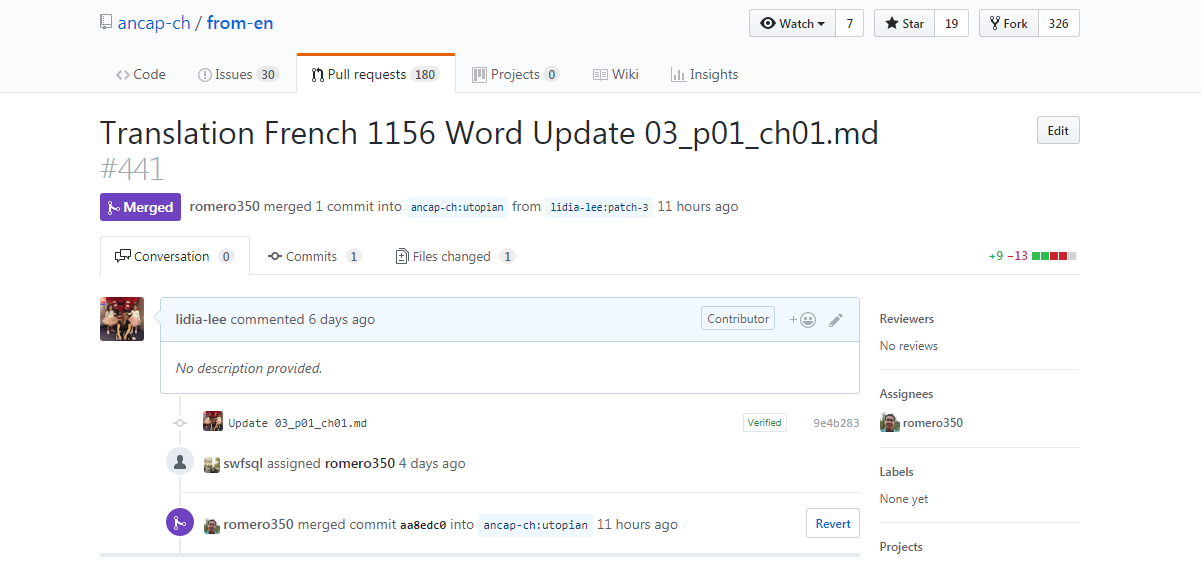
Task: Click the Reviewers sidebar heading
Action: coord(907,319)
